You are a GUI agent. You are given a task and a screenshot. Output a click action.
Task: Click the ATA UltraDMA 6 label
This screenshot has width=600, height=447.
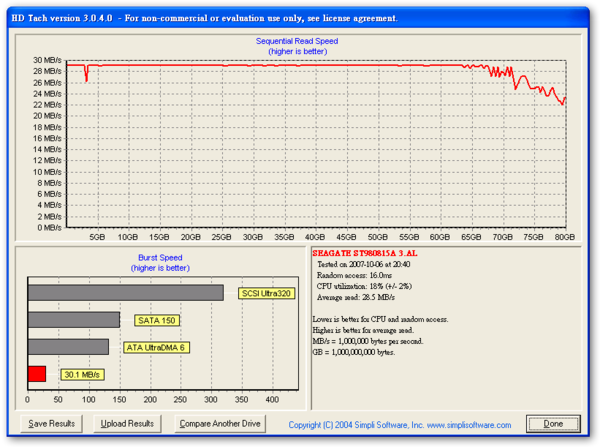click(156, 347)
